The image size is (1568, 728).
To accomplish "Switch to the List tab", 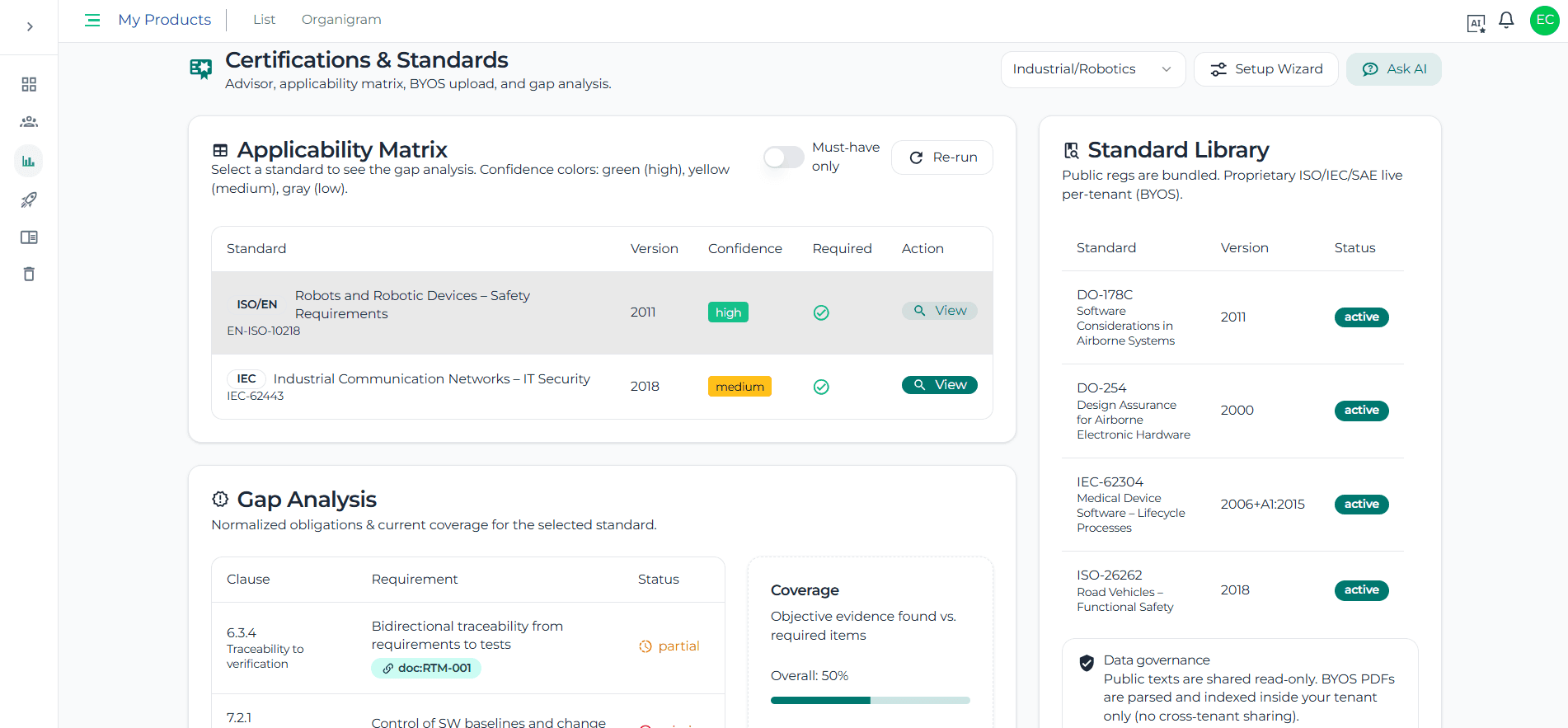I will click(264, 20).
